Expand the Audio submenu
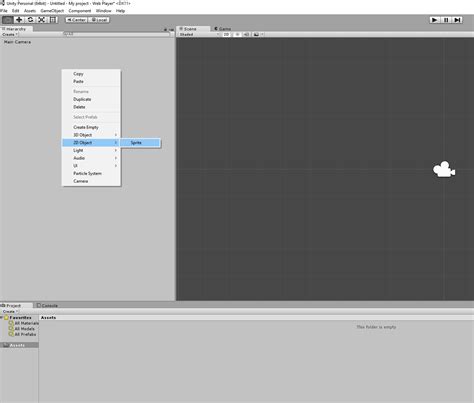This screenshot has height=403, width=474. point(91,158)
